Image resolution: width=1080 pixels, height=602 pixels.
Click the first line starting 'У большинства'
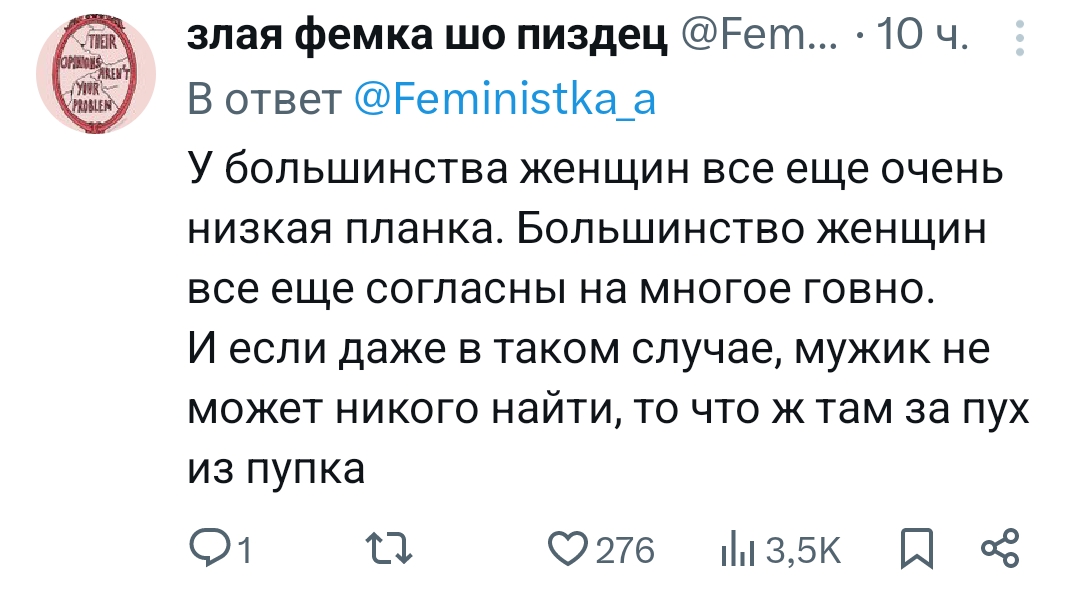click(595, 169)
